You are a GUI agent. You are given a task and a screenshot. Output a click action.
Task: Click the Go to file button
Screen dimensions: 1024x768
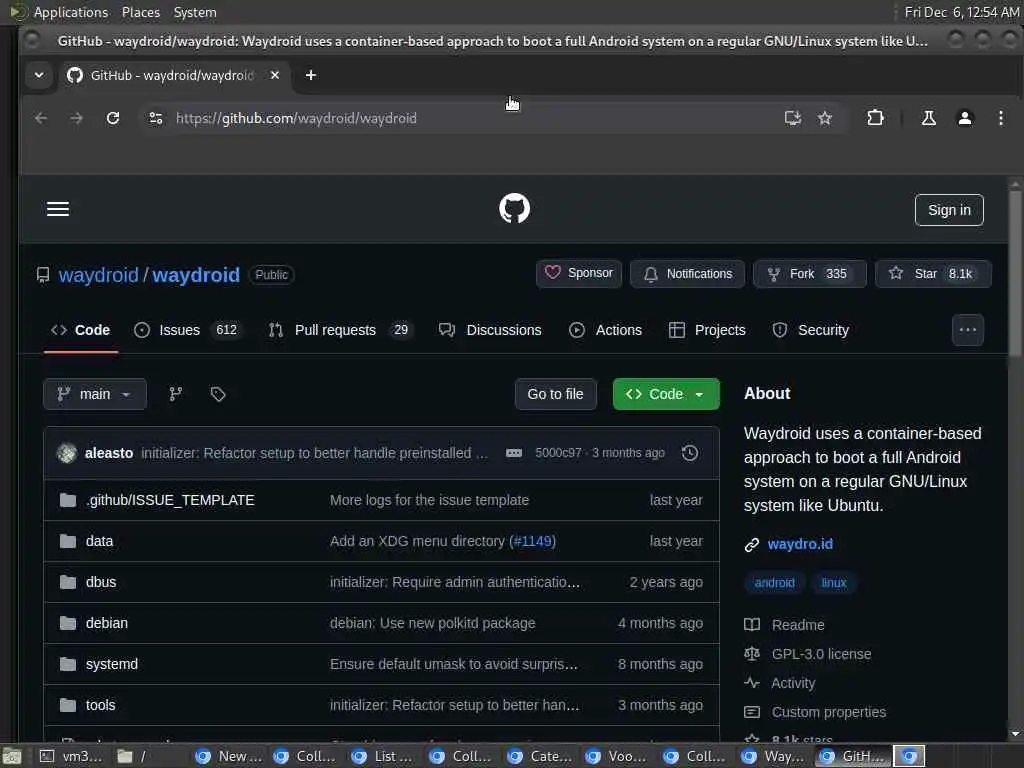coord(556,394)
